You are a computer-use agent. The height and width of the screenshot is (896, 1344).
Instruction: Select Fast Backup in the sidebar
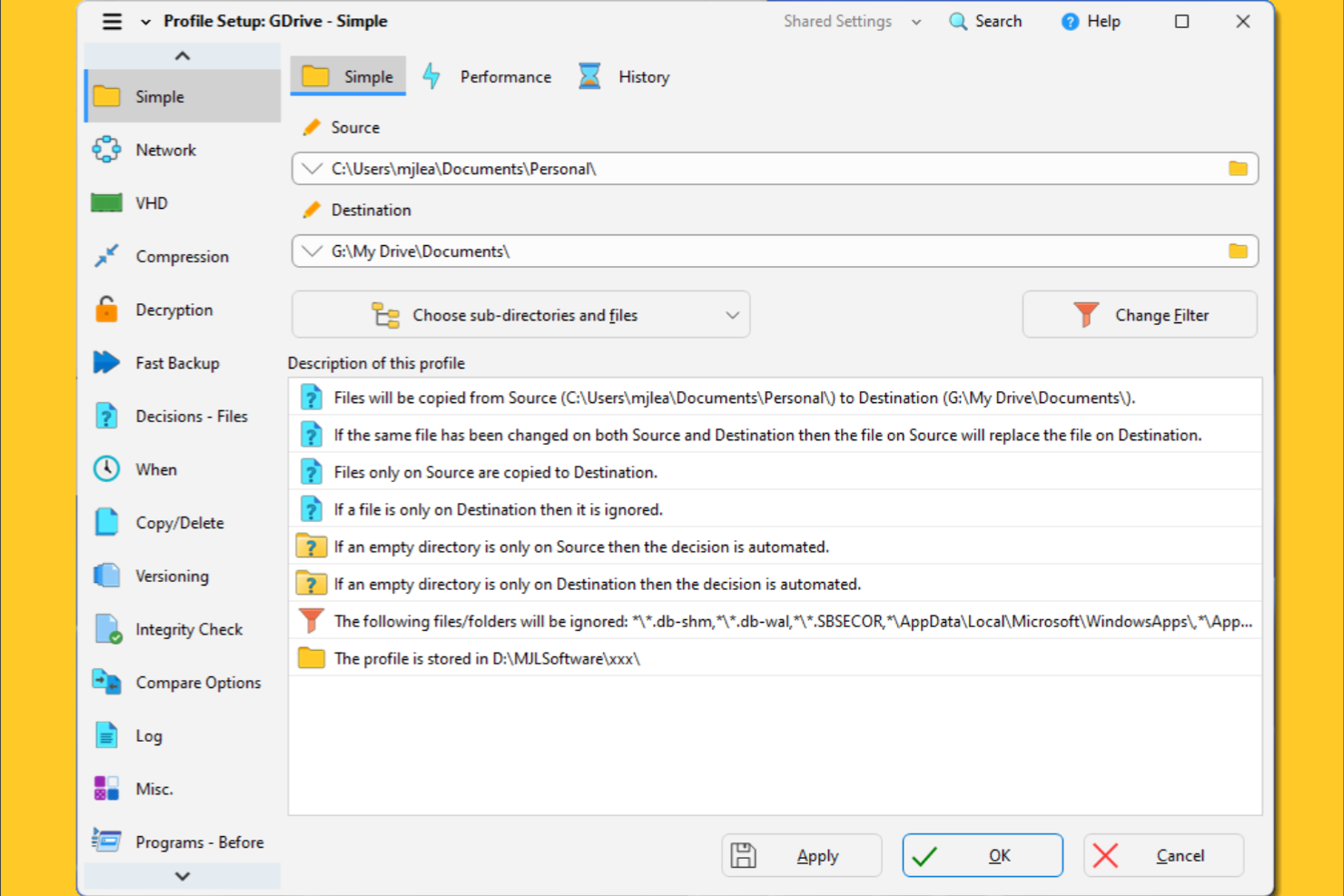click(178, 362)
